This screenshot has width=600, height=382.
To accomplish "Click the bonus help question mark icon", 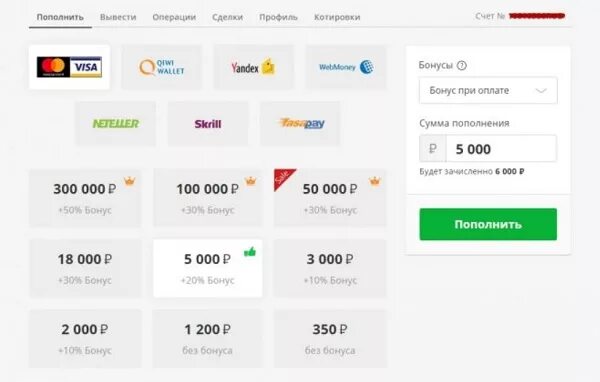I will coord(462,65).
